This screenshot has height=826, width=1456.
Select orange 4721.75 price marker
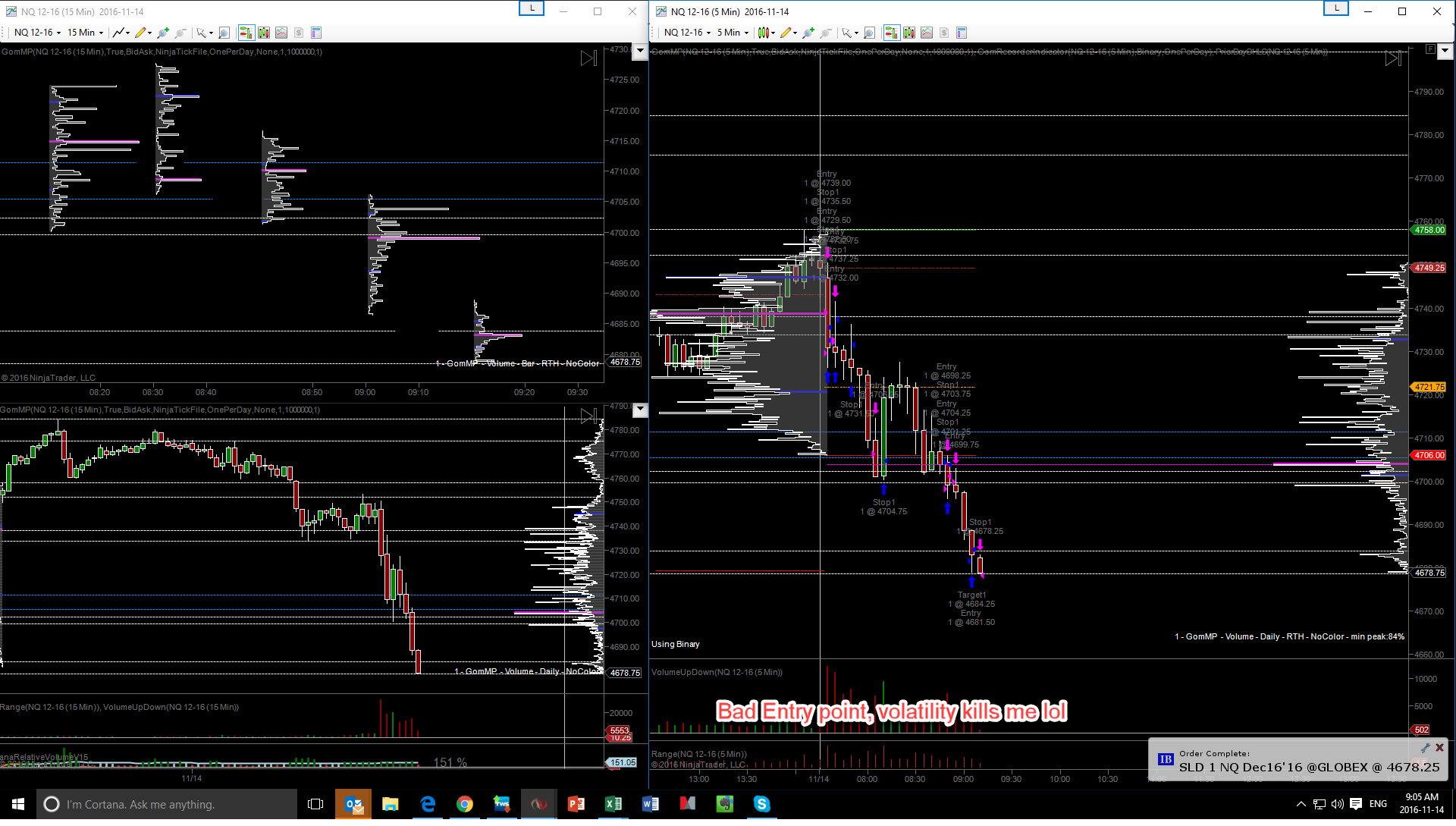tap(1429, 387)
